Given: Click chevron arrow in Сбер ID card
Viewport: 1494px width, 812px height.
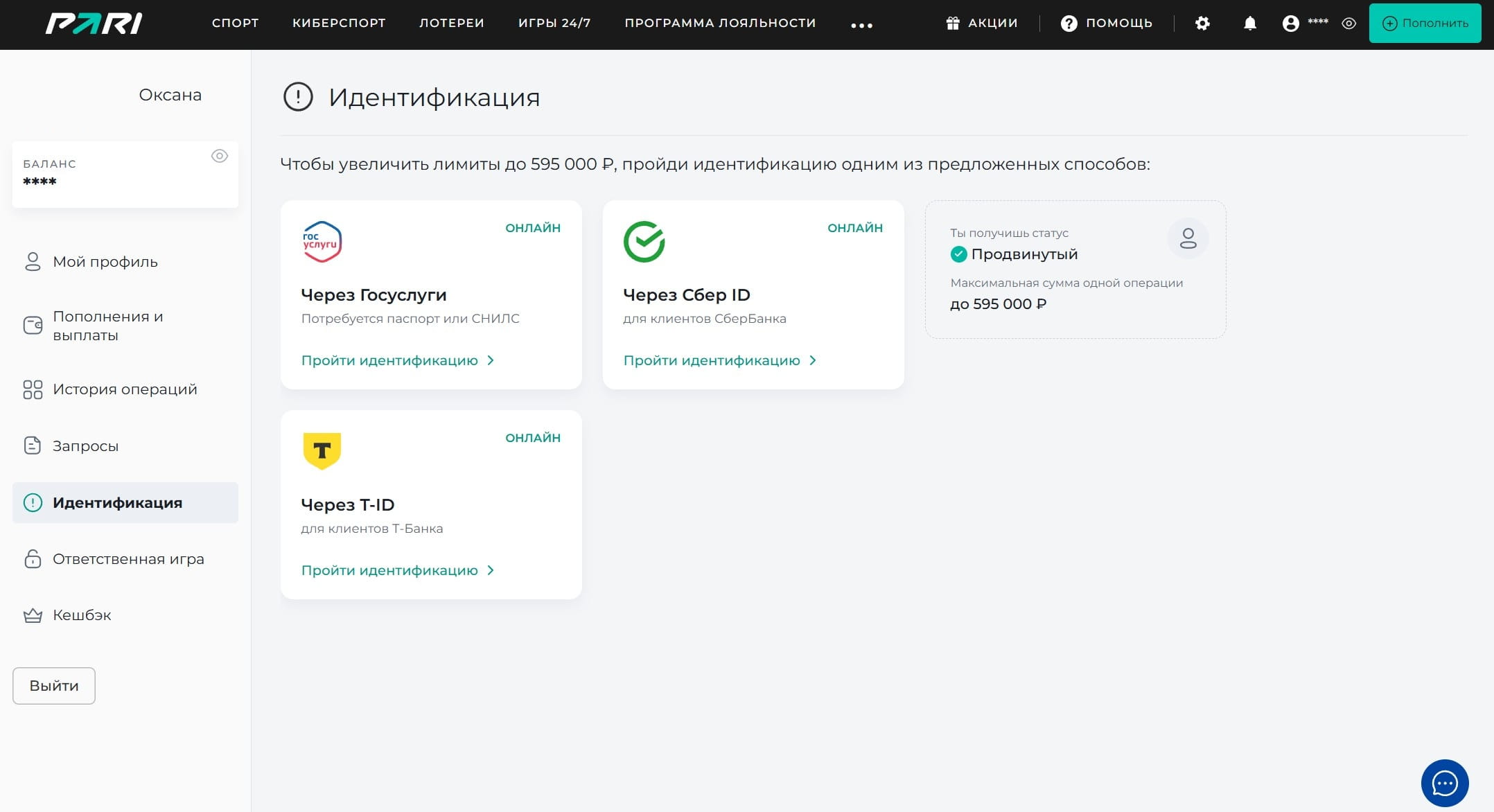Looking at the screenshot, I should point(813,360).
